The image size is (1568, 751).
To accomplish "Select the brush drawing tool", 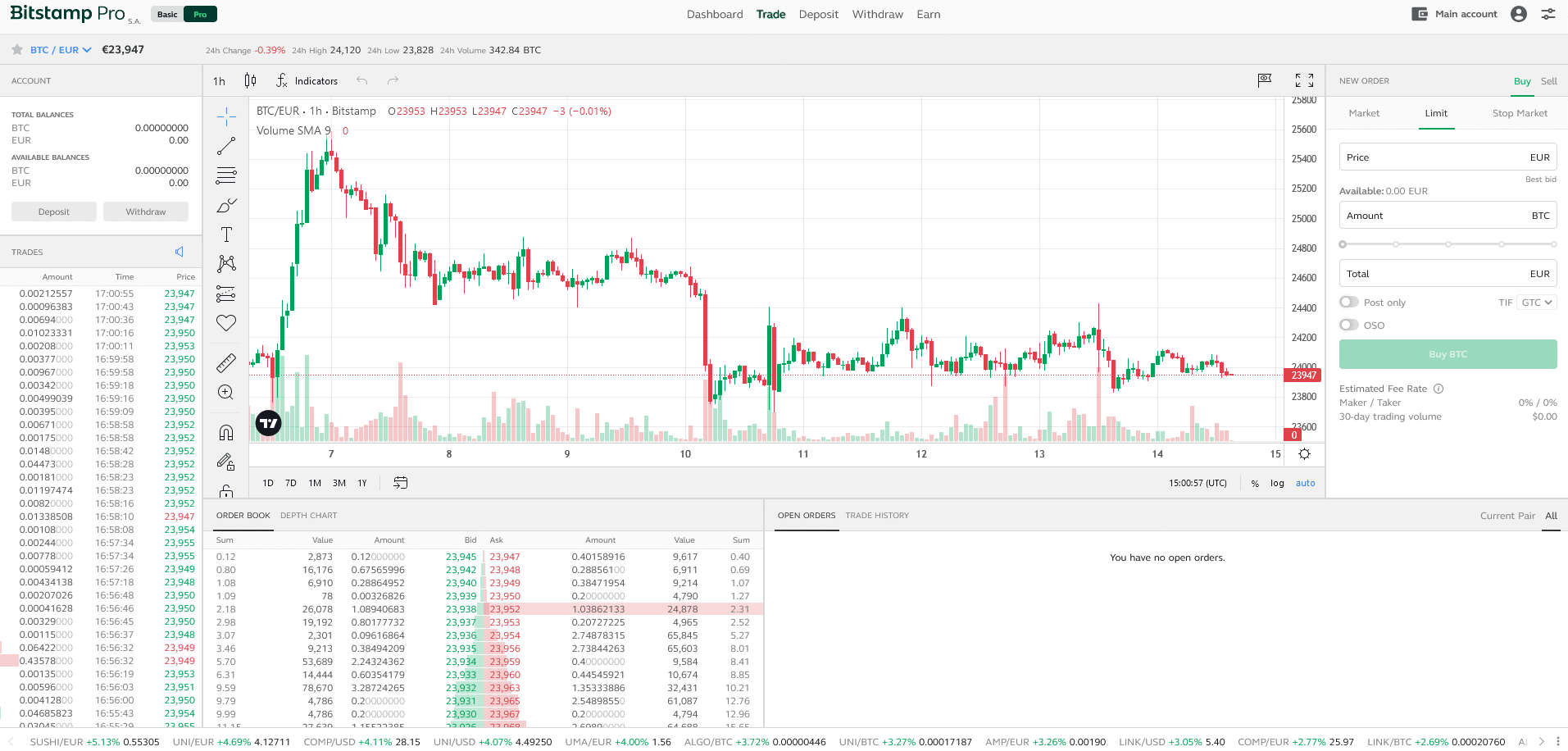I will pos(226,205).
